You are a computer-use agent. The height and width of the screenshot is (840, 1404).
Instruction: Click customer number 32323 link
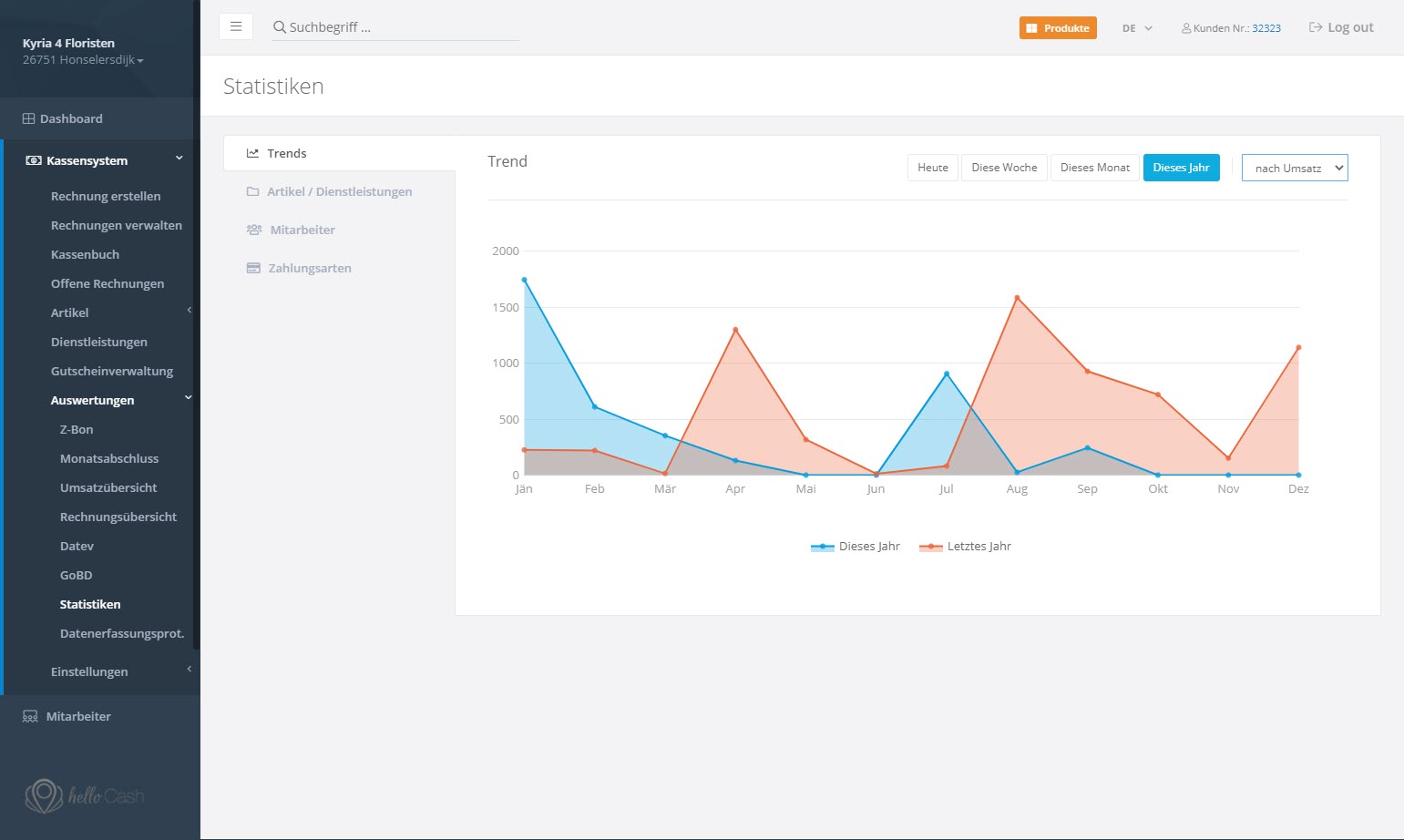(1266, 28)
